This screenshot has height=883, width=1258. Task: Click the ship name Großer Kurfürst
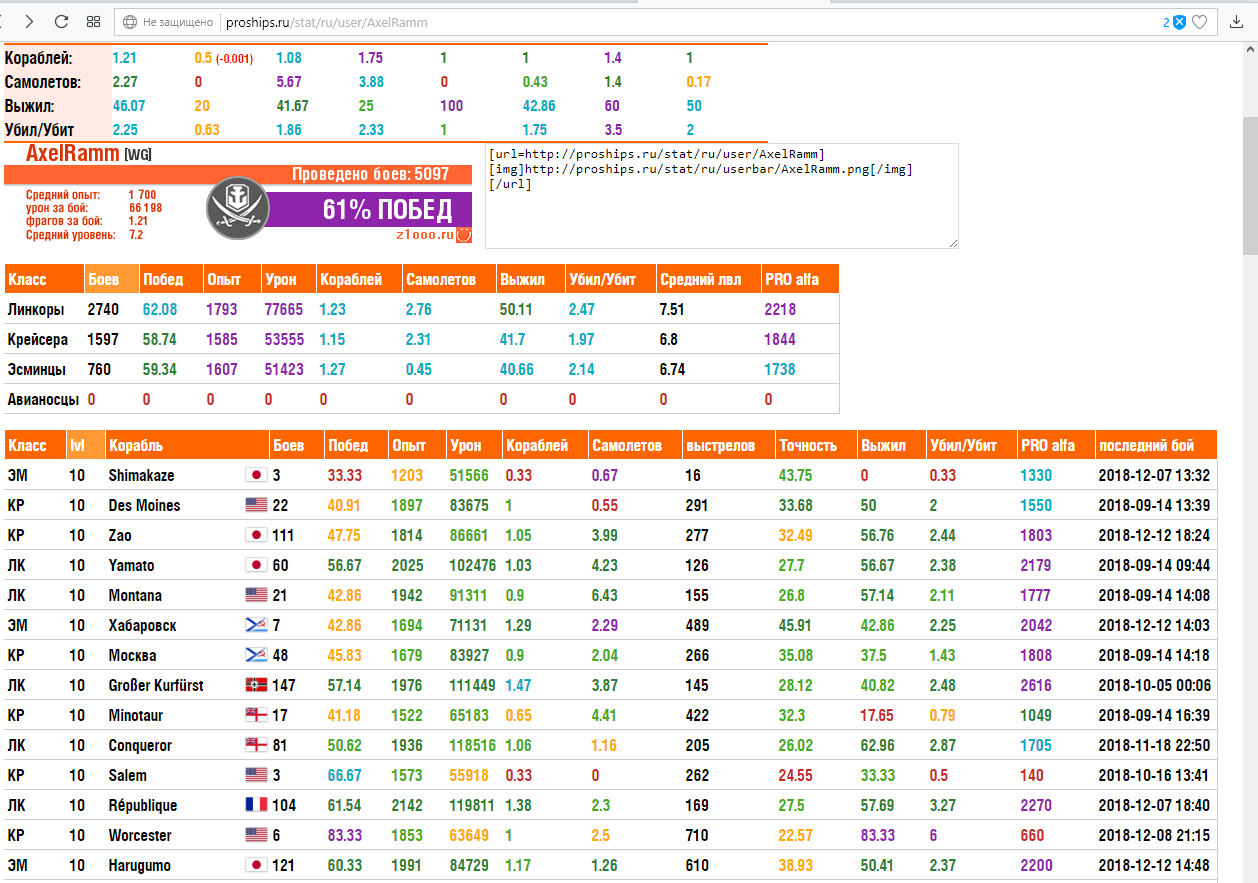(156, 685)
